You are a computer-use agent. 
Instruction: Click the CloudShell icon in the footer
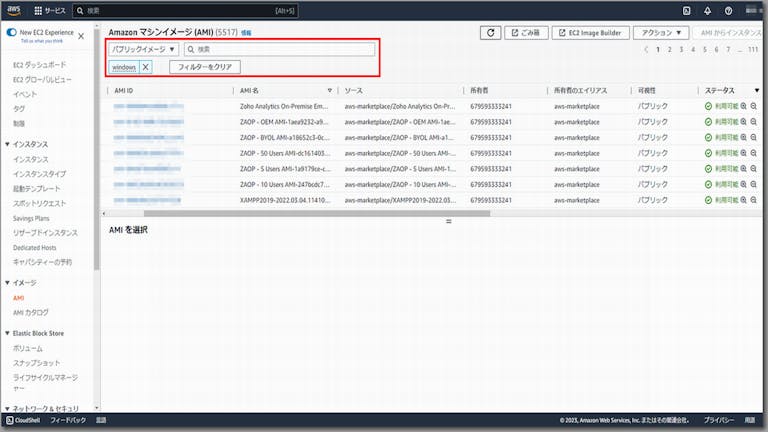(x=9, y=420)
